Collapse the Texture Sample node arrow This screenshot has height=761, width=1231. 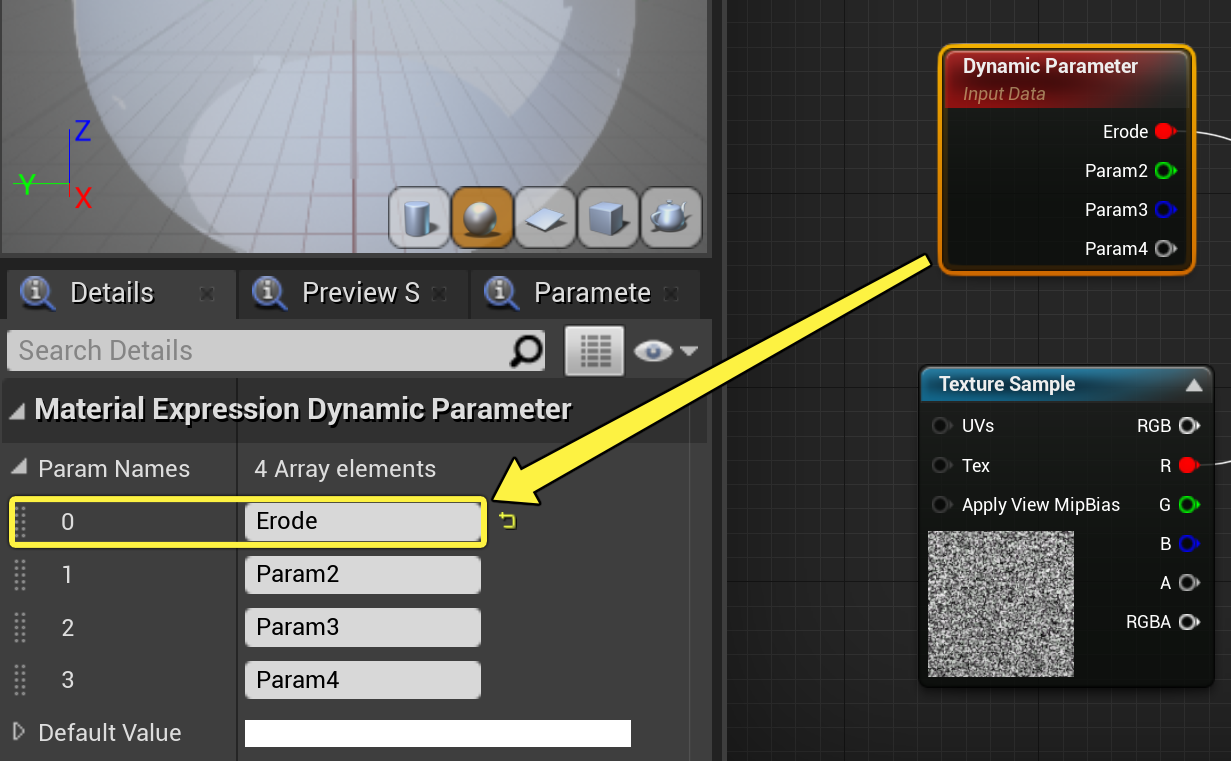1194,385
